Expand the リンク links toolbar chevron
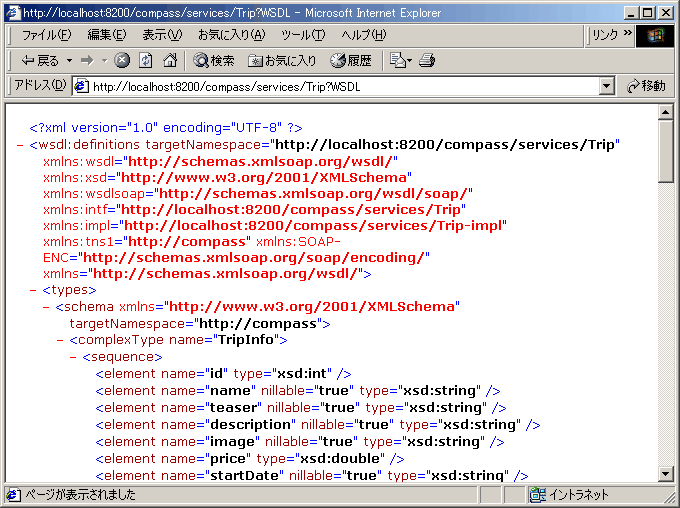 [x=628, y=33]
